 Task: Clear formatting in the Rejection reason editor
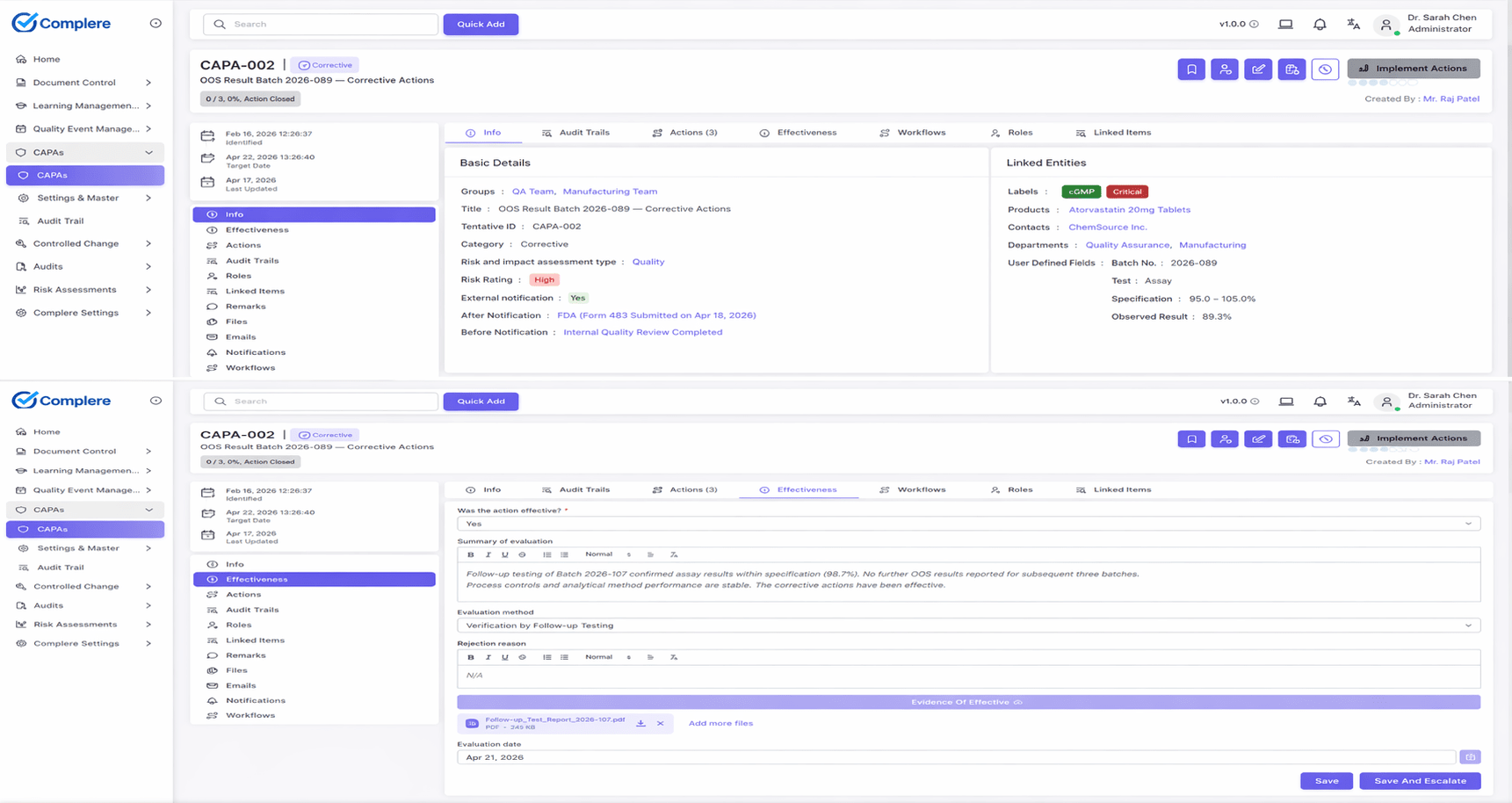(x=674, y=657)
